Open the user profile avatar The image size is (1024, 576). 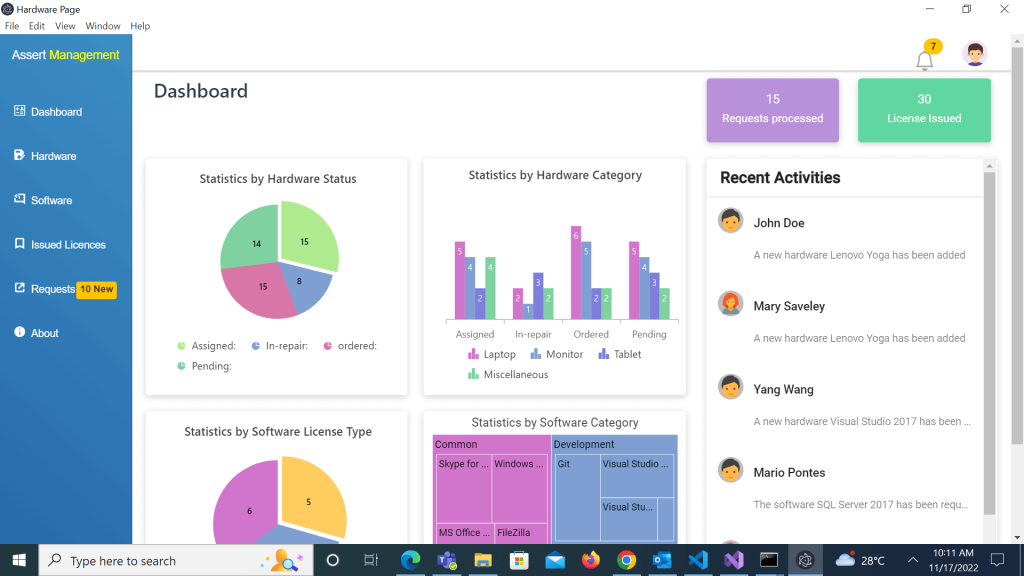974,54
